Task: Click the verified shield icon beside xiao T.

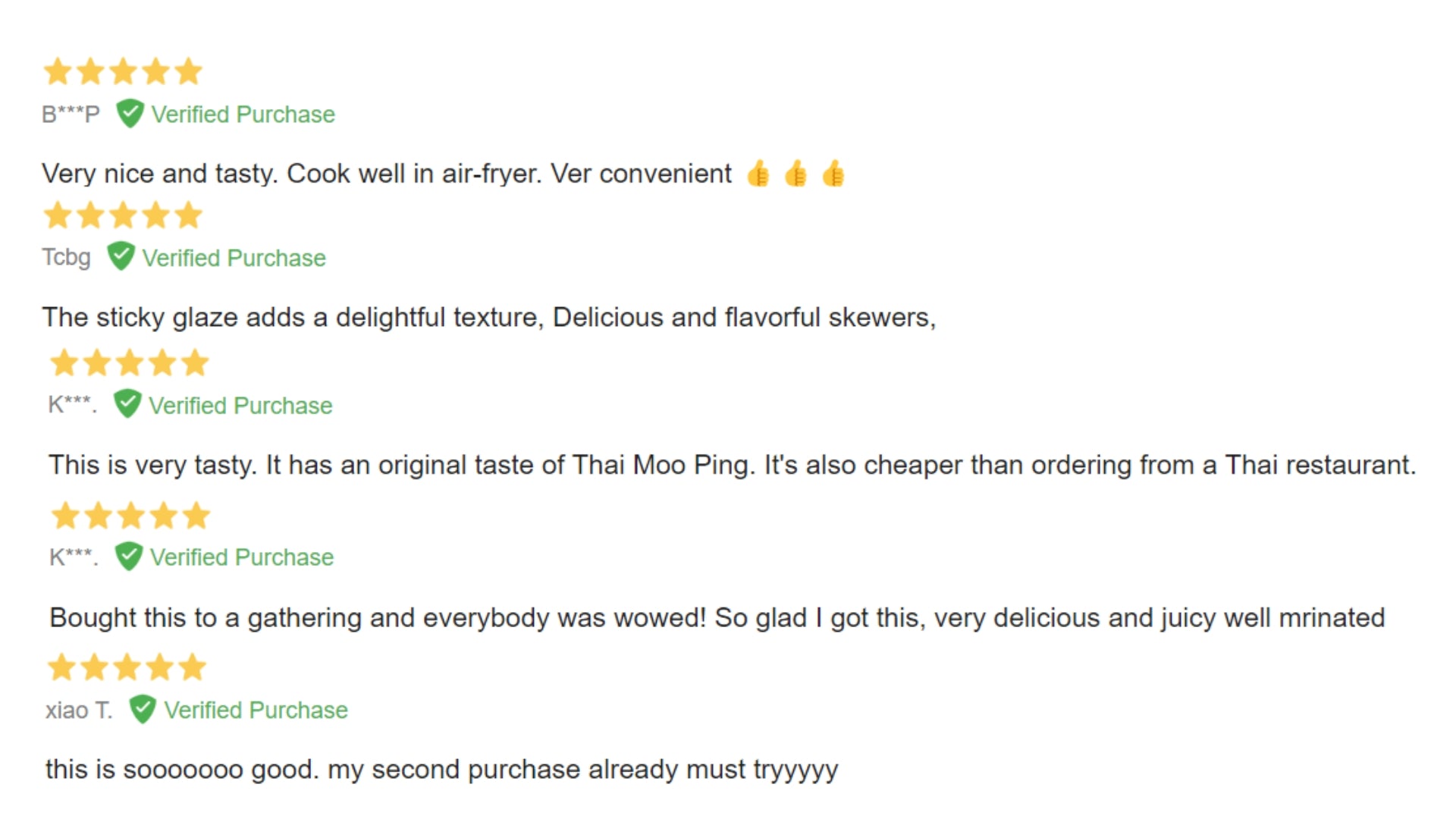Action: pos(142,710)
